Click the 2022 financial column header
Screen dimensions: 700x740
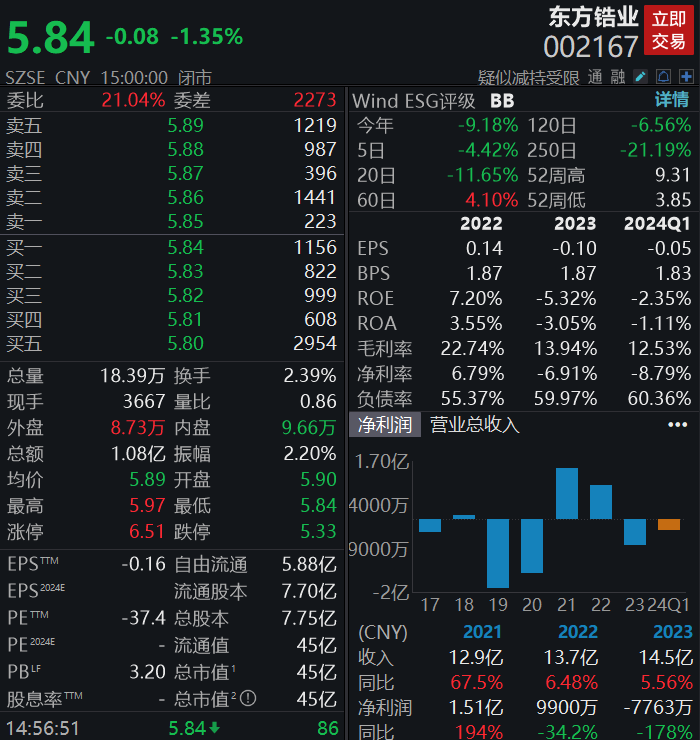pyautogui.click(x=481, y=224)
